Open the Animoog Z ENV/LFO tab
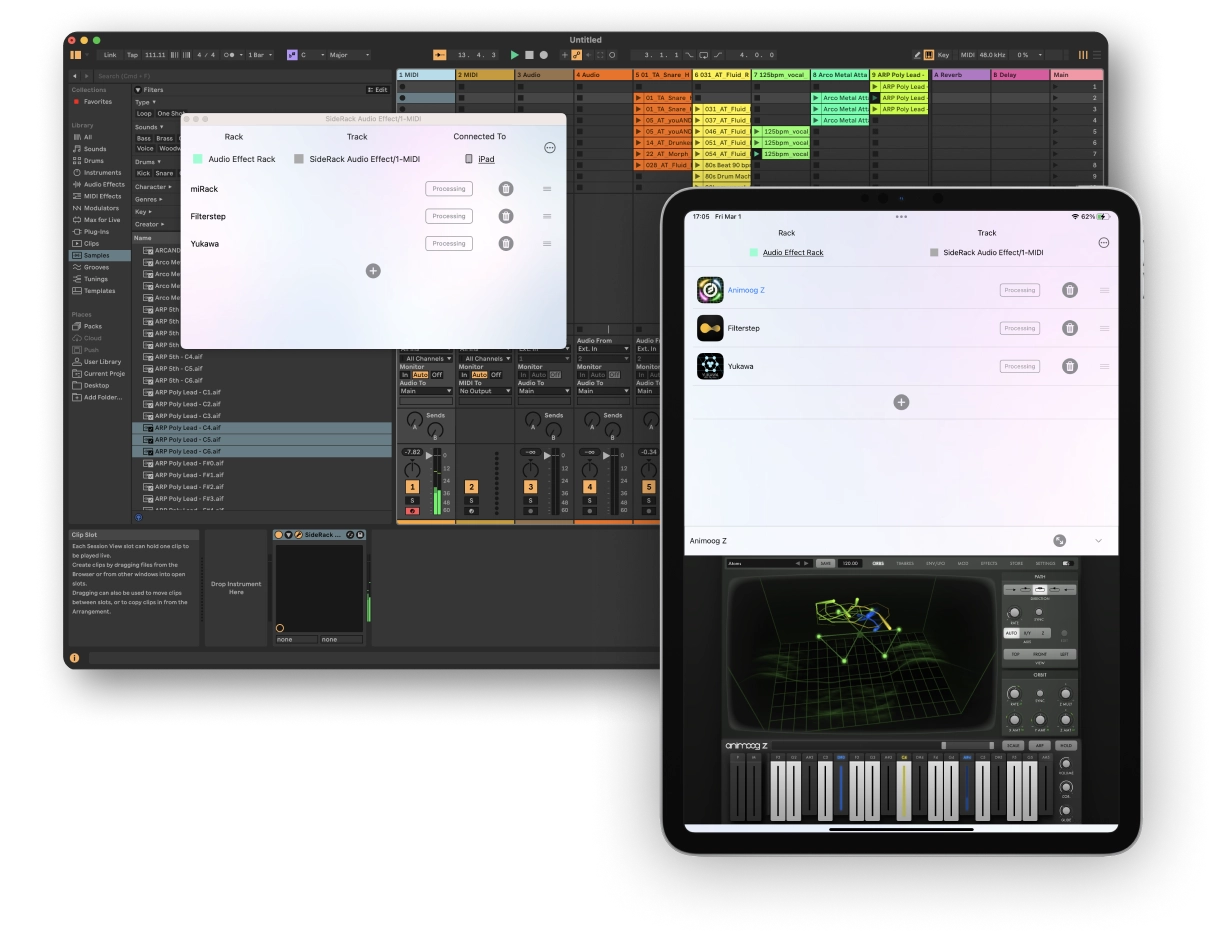The image size is (1209, 943). pos(934,563)
